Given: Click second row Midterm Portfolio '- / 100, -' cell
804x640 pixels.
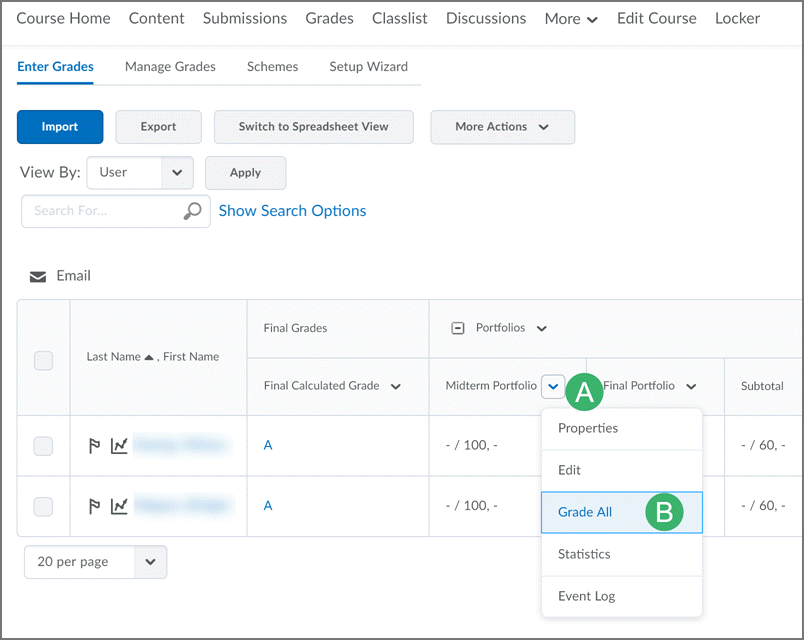Looking at the screenshot, I should pyautogui.click(x=471, y=506).
